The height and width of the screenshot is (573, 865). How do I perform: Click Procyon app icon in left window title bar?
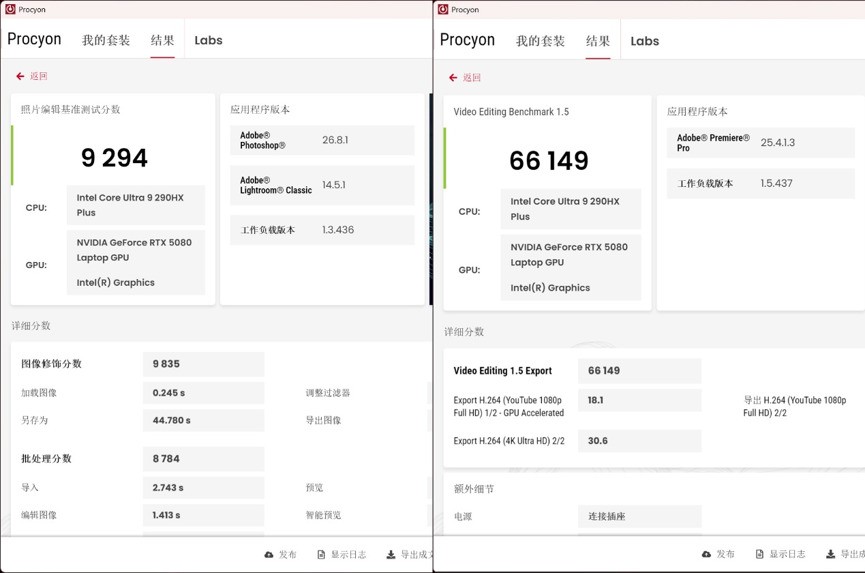[x=10, y=9]
